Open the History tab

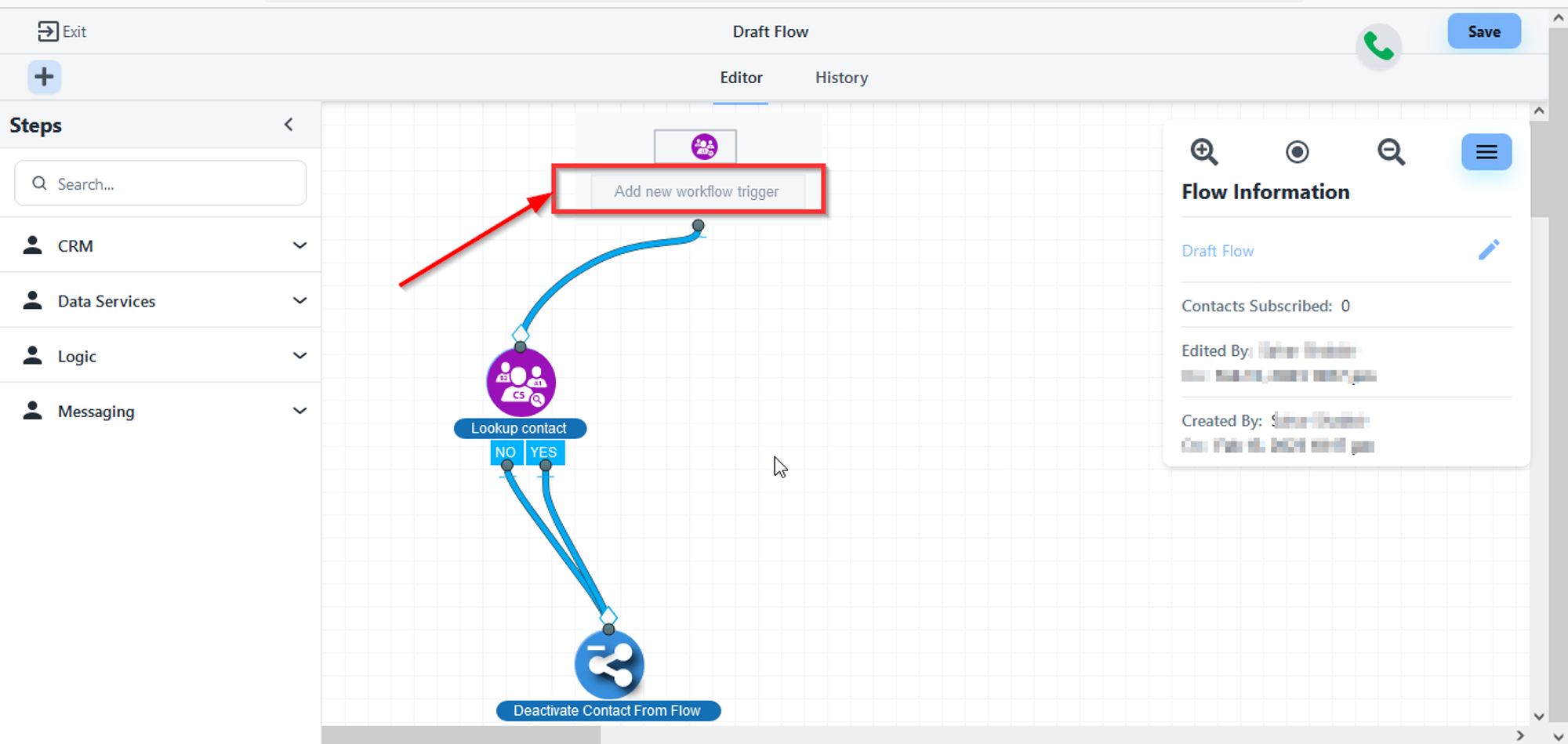[841, 78]
